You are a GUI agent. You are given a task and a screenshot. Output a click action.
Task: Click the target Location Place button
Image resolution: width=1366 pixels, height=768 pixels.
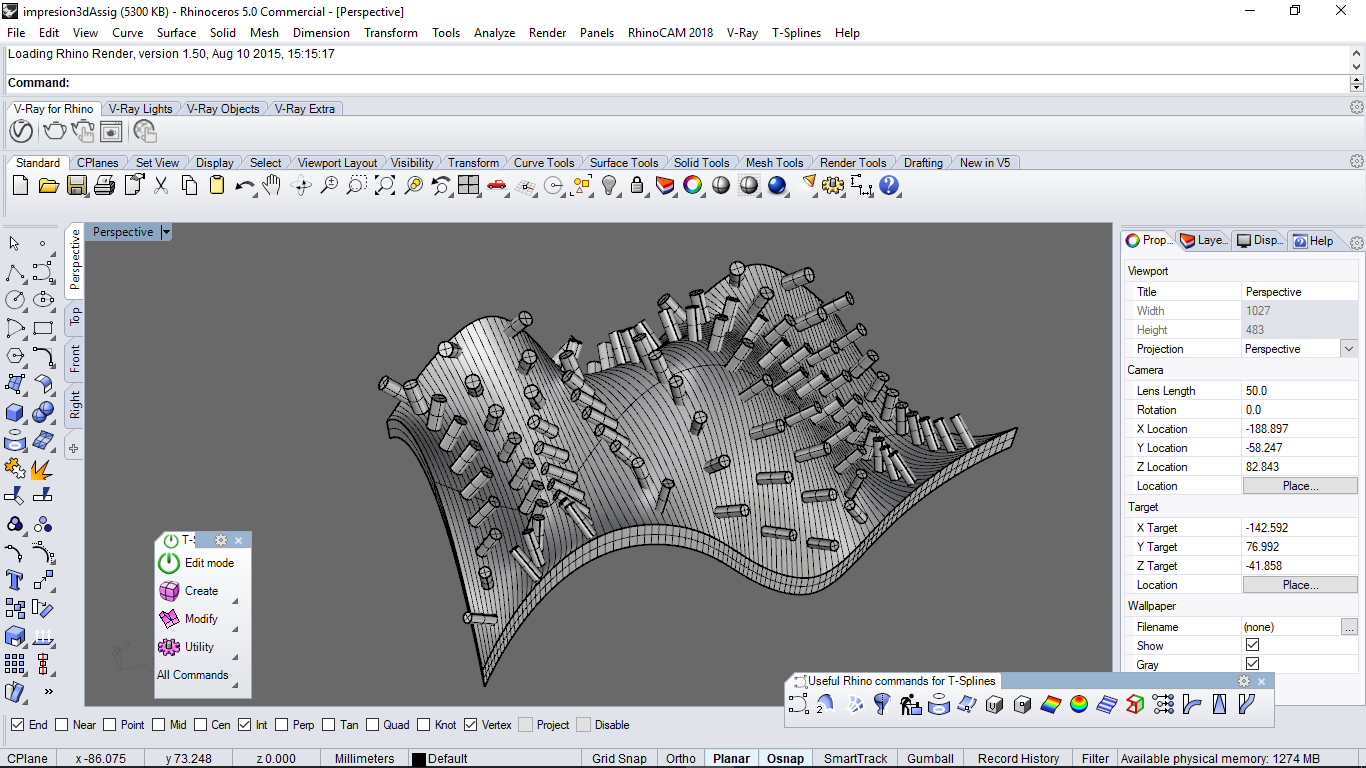[1300, 585]
